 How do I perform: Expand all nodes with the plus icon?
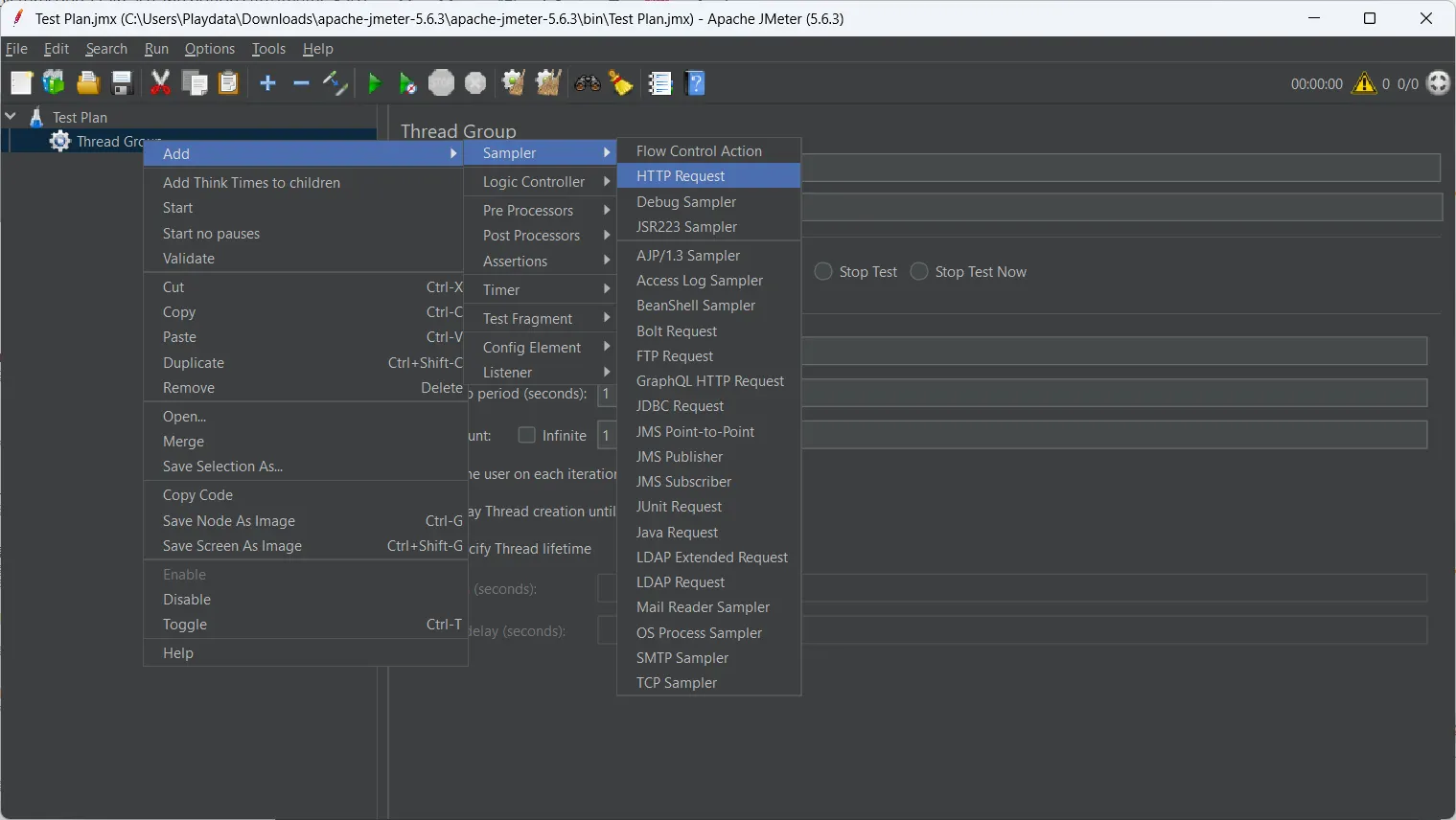pyautogui.click(x=267, y=83)
